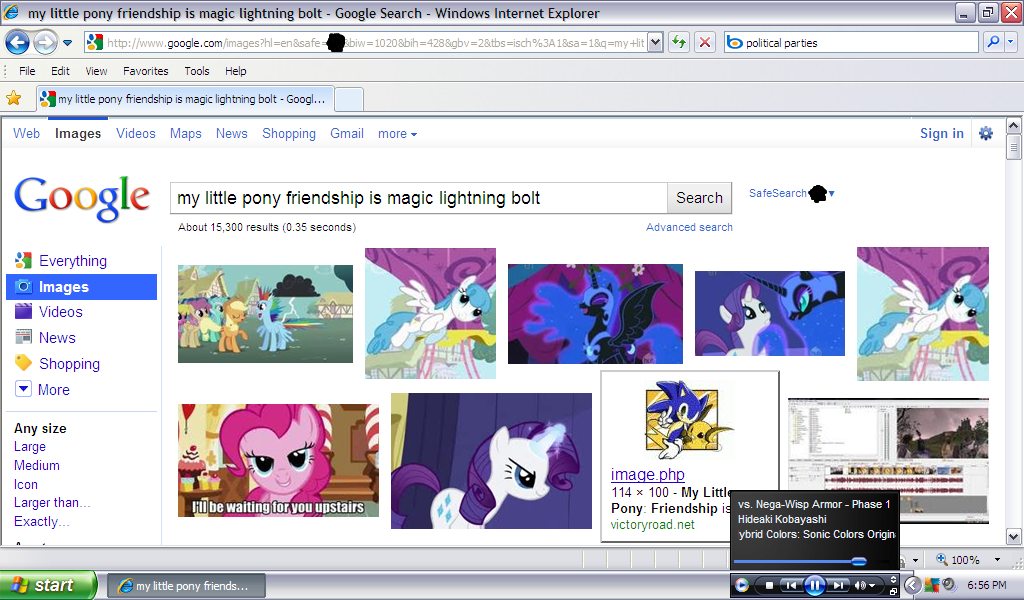
Task: Switch to the Videos tab in top navigation
Action: point(136,133)
